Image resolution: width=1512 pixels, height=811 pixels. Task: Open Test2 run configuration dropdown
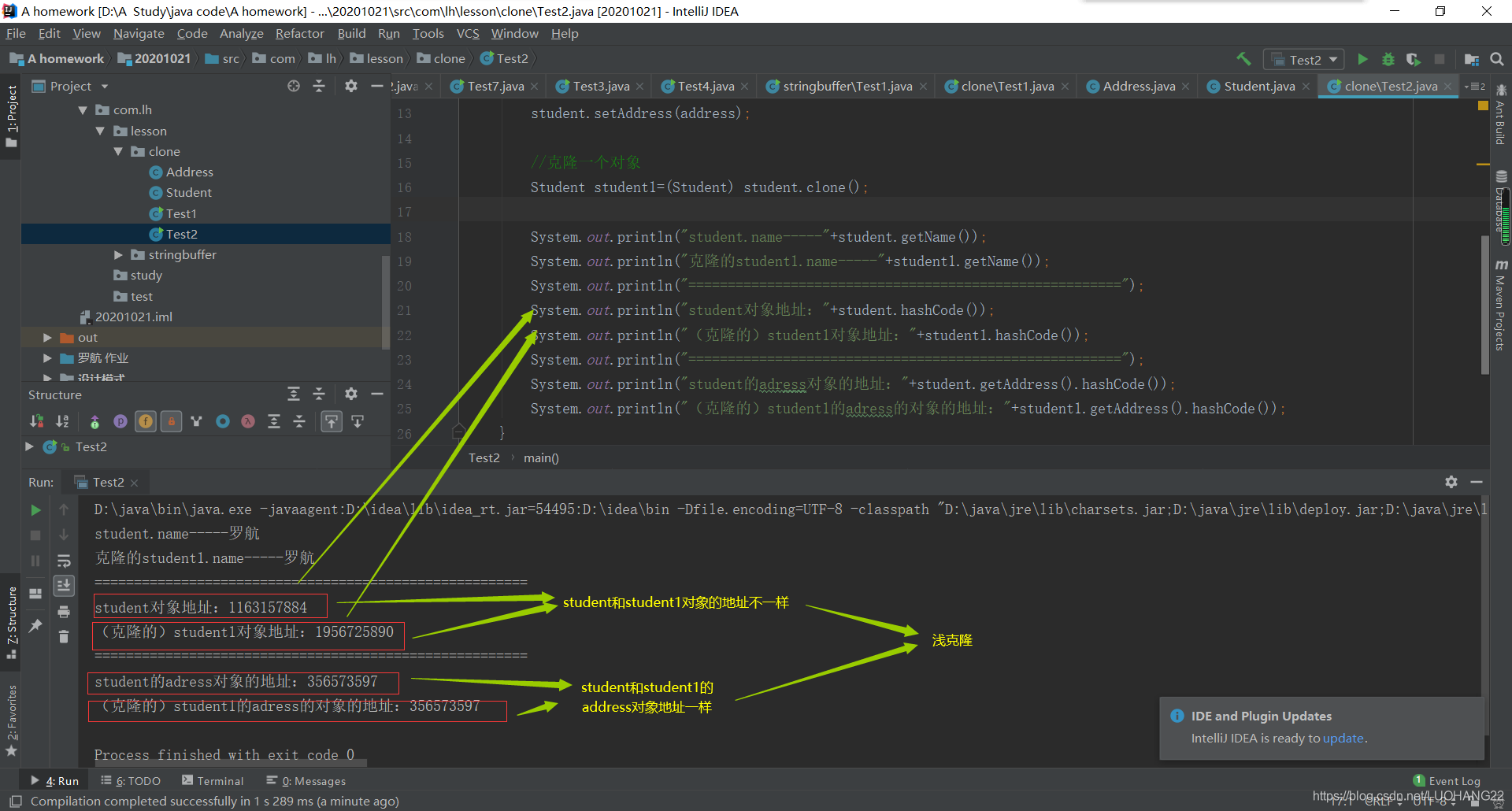1304,59
